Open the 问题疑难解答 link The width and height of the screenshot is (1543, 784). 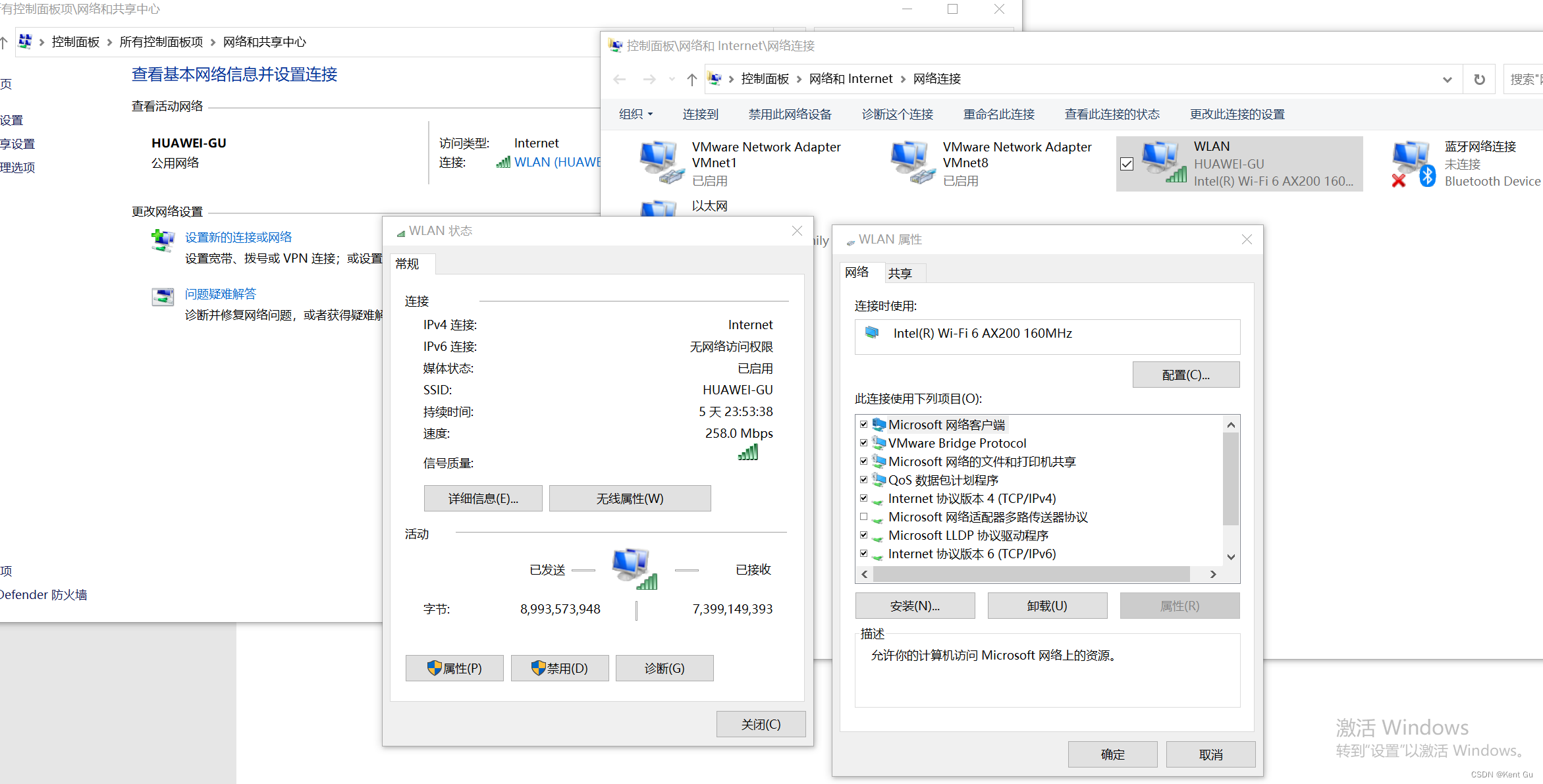click(x=220, y=294)
